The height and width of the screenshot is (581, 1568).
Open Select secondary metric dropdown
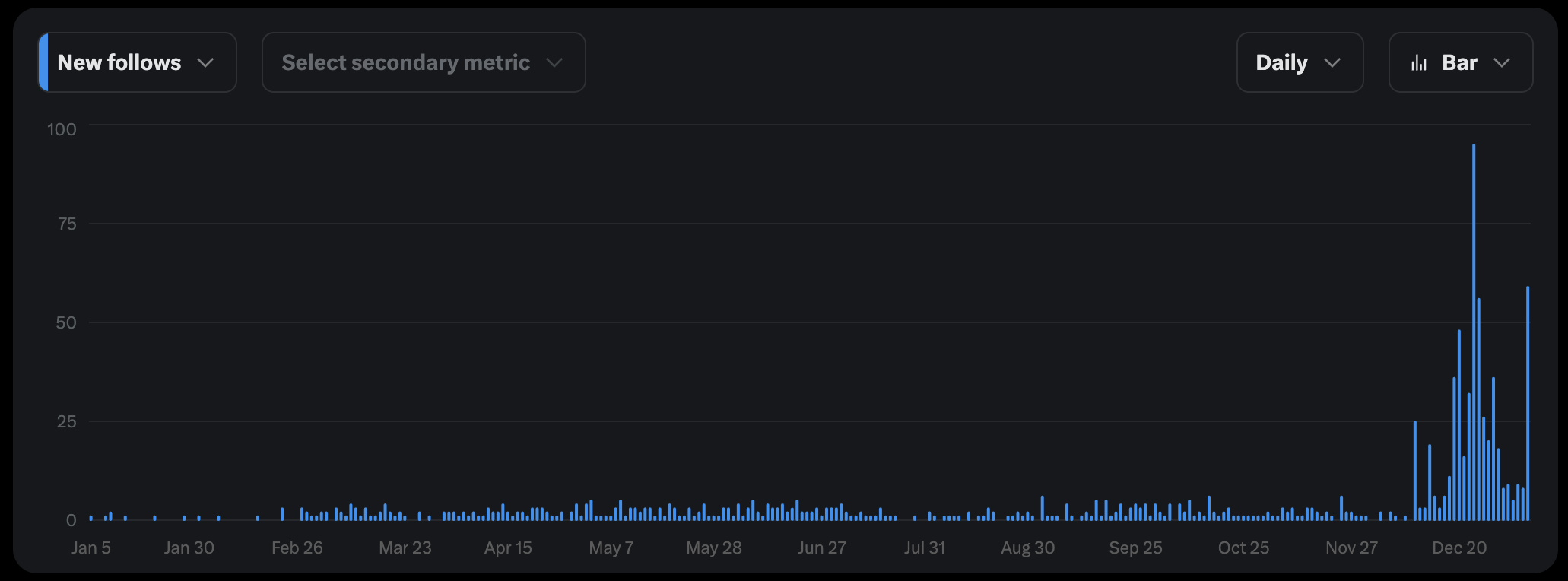pyautogui.click(x=424, y=62)
